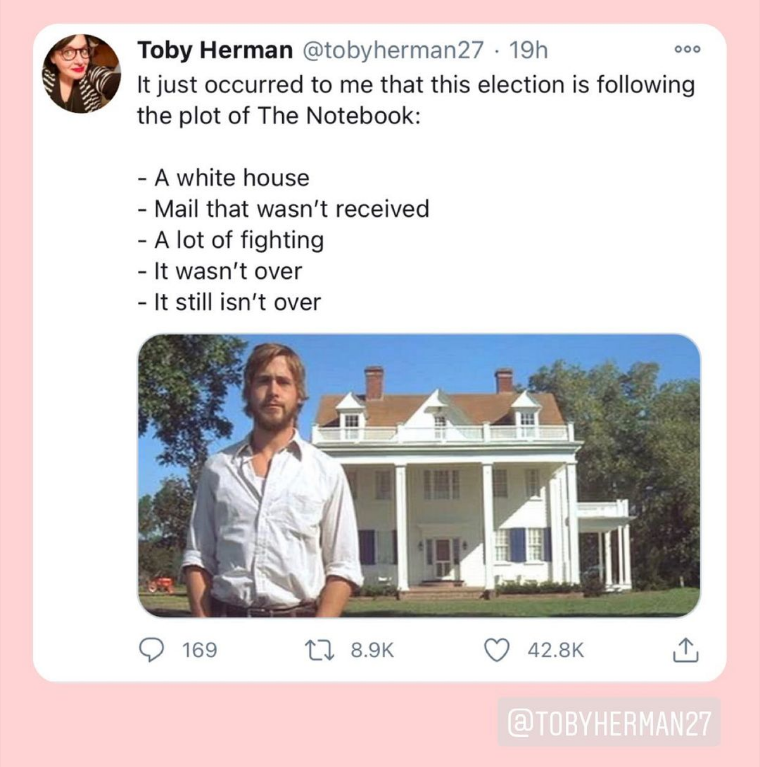
Task: Open the attached movie photo
Action: (x=419, y=475)
